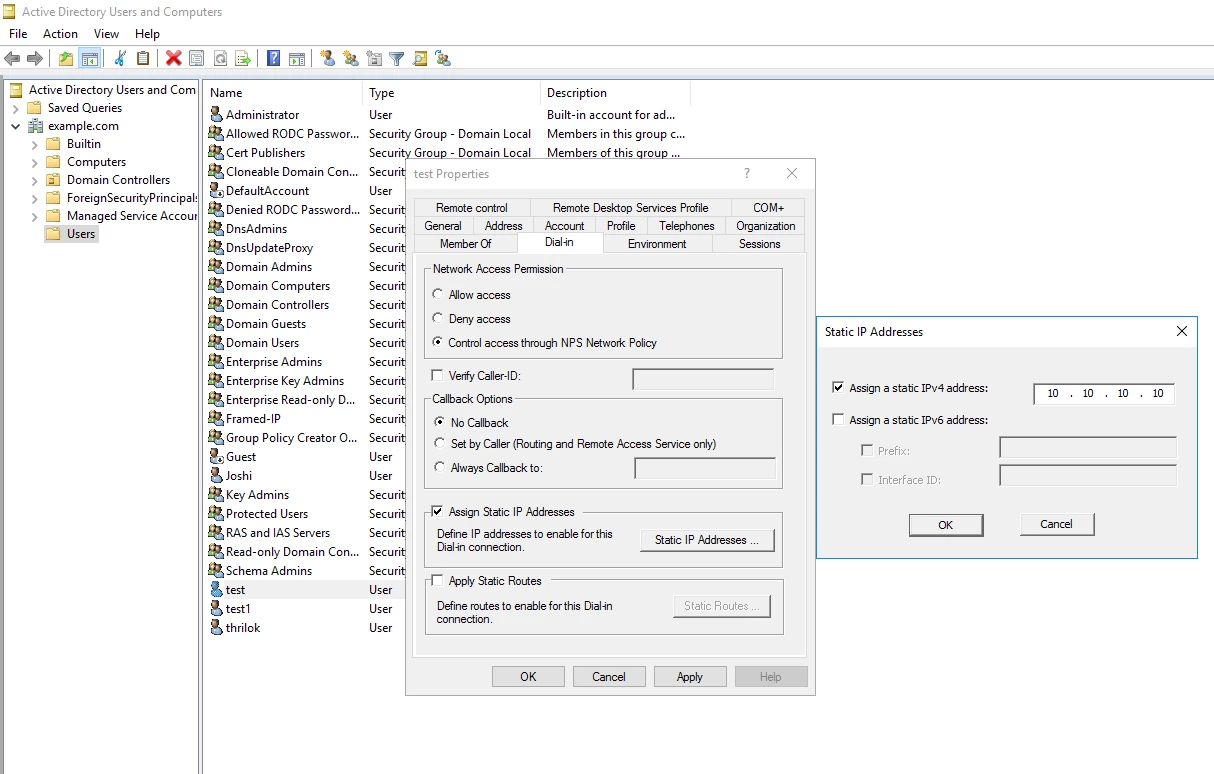Check Assign a static IPv6 address
Viewport: 1214px width, 774px height.
click(x=838, y=420)
